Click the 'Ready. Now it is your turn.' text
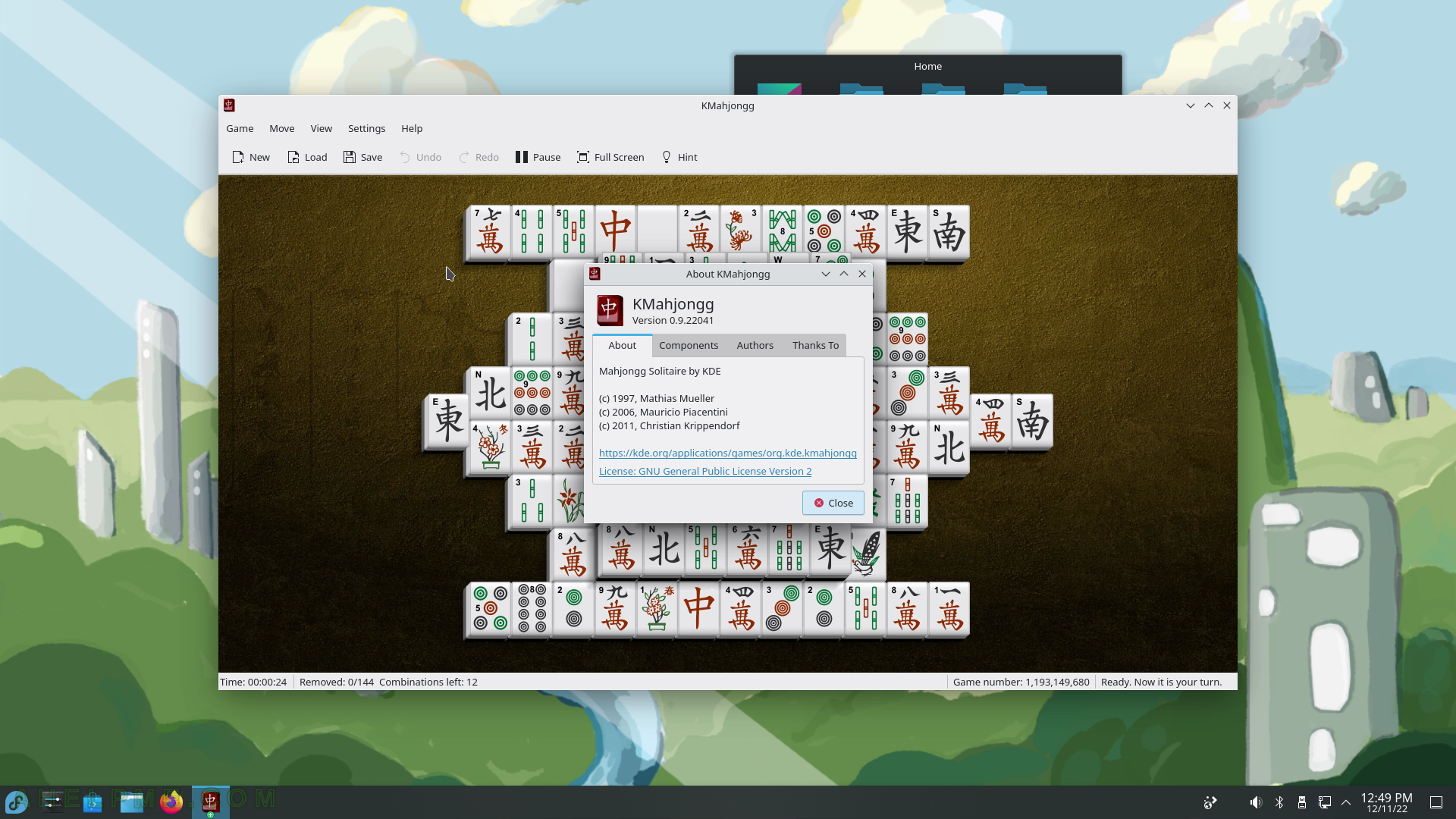Image resolution: width=1456 pixels, height=819 pixels. point(1161,682)
